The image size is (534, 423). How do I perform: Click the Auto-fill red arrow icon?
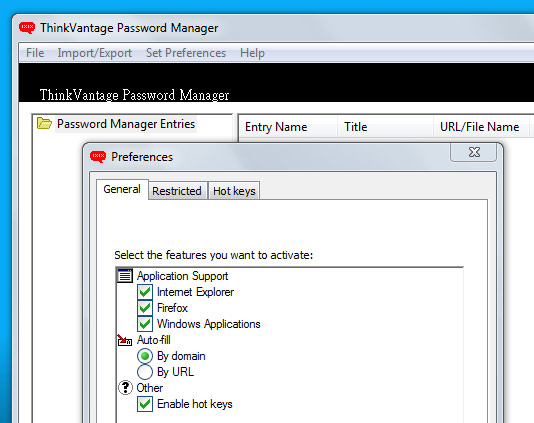tap(124, 340)
